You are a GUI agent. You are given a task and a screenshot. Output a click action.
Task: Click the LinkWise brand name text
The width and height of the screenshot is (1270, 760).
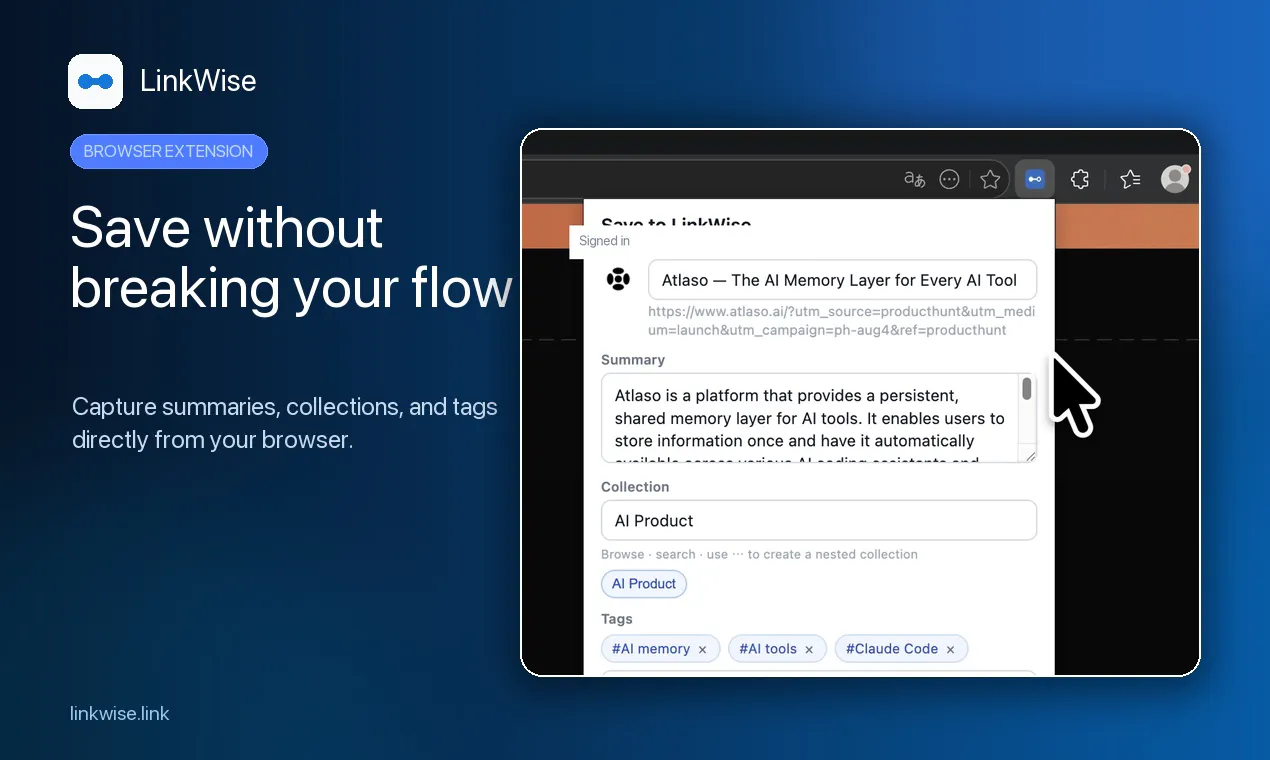[x=198, y=81]
